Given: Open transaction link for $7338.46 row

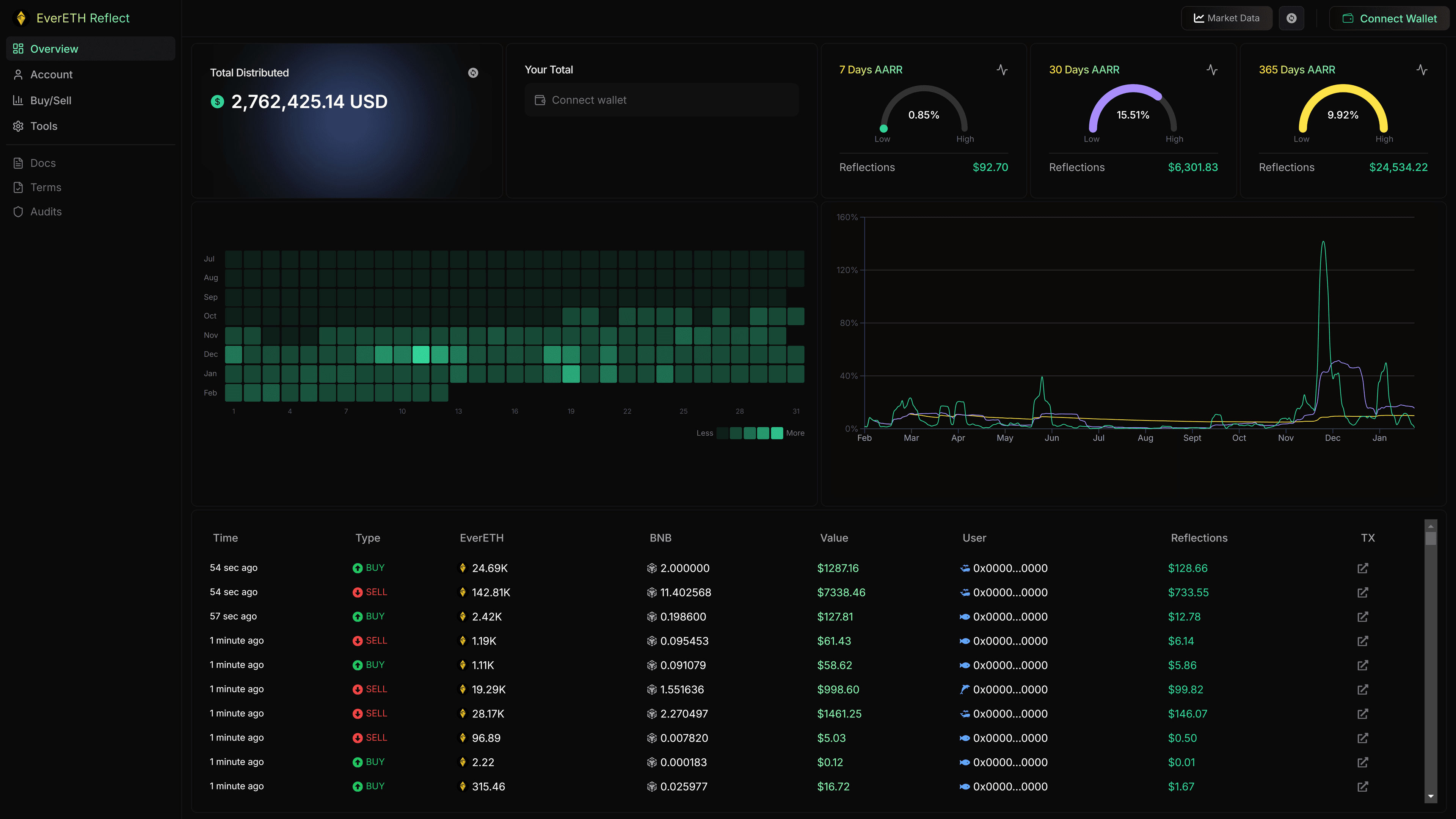Looking at the screenshot, I should [1363, 592].
